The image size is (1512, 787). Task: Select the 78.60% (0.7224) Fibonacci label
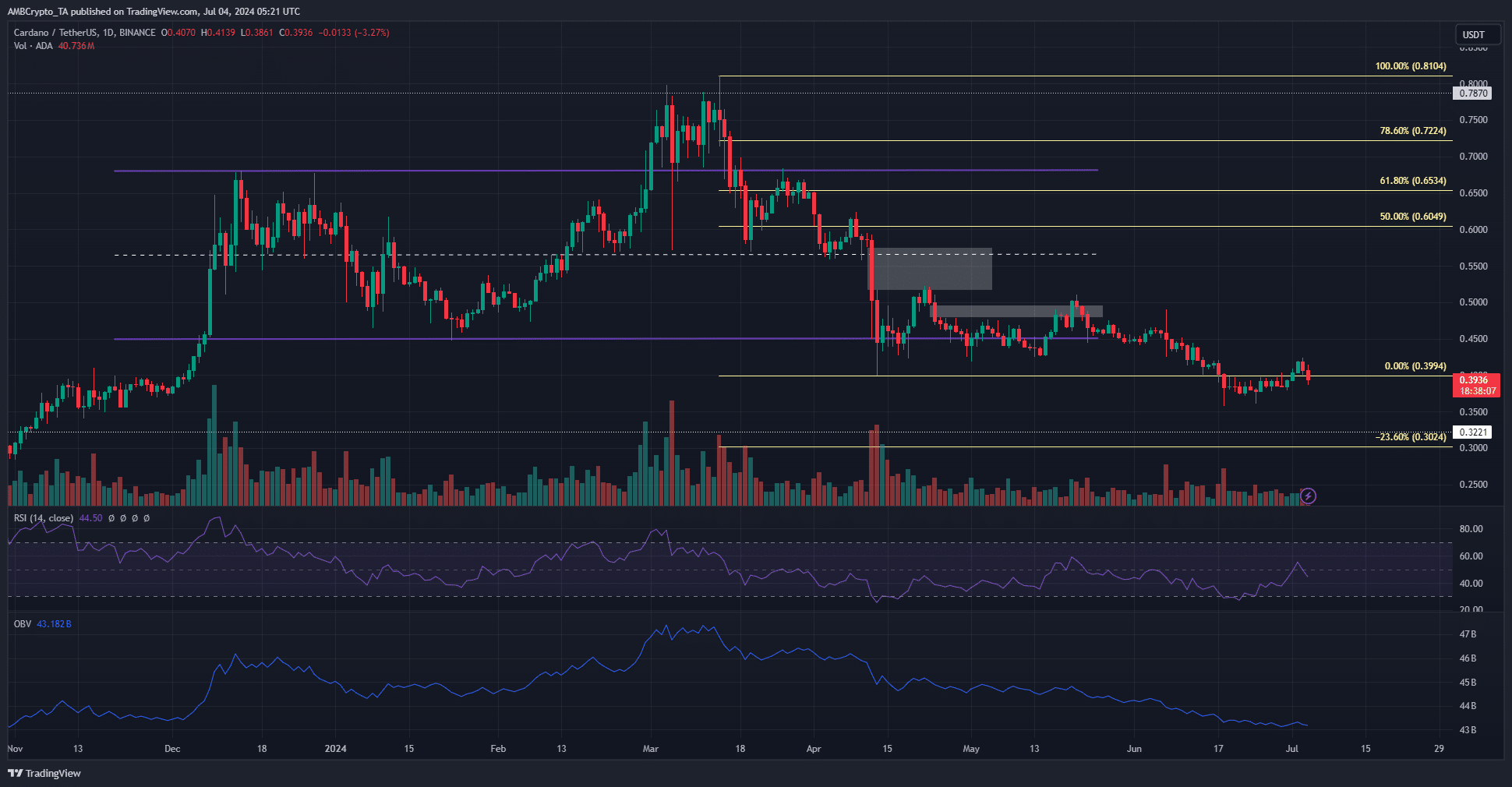[1413, 131]
